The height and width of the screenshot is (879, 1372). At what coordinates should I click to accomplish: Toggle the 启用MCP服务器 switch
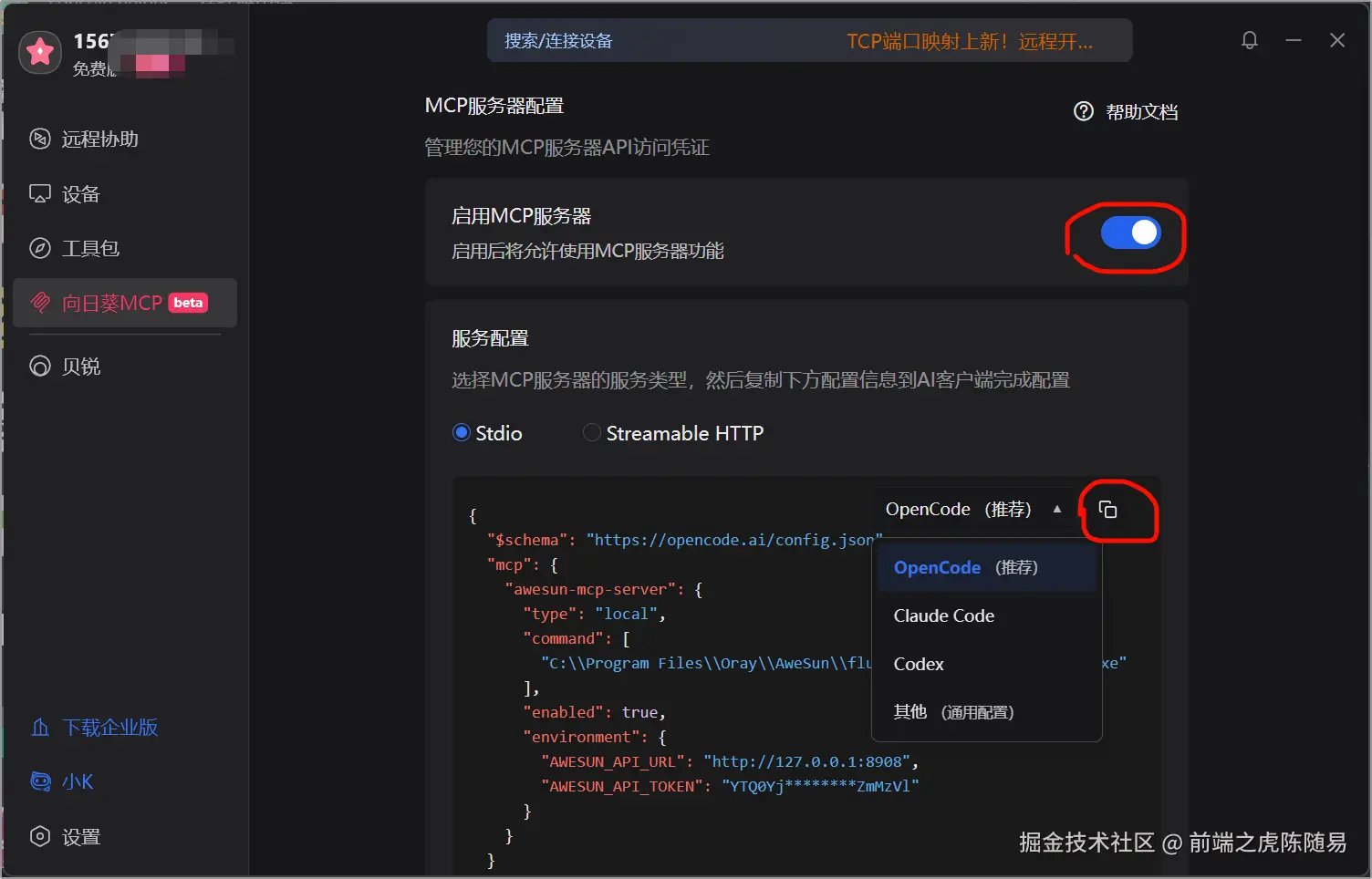[1130, 233]
